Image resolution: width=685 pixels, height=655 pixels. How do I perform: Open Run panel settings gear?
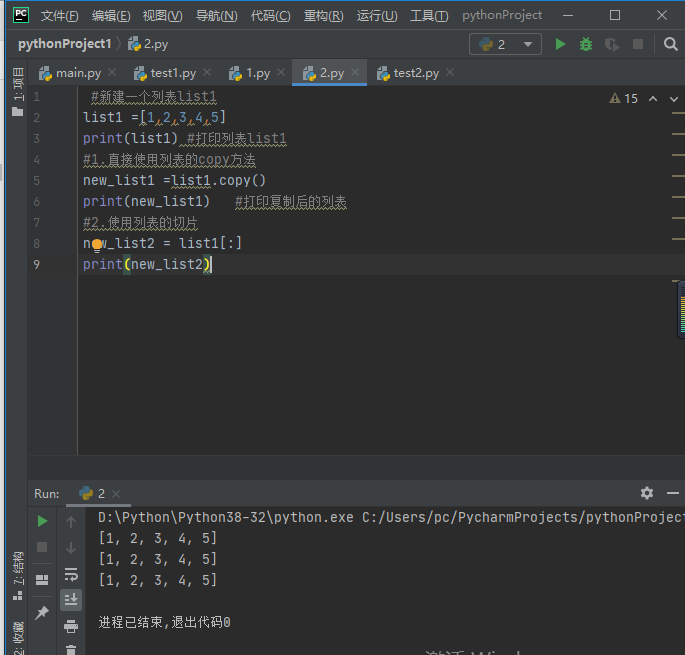tap(647, 493)
